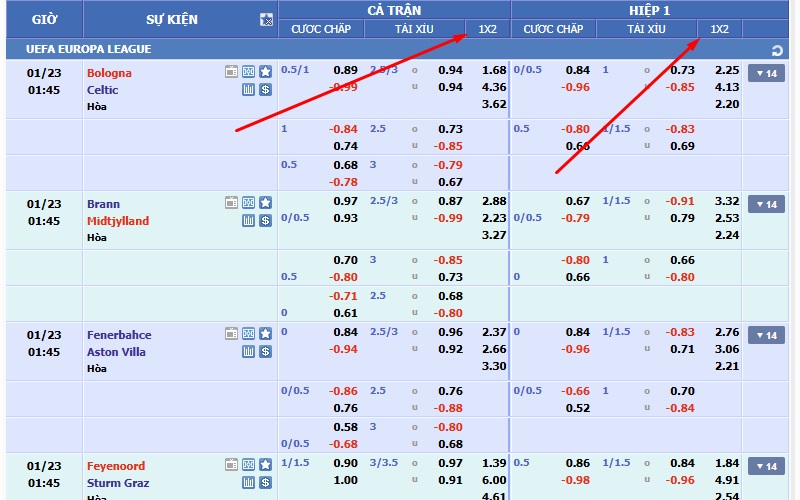Click the dollar icon for Brann match
This screenshot has width=800, height=500.
pyautogui.click(x=265, y=220)
